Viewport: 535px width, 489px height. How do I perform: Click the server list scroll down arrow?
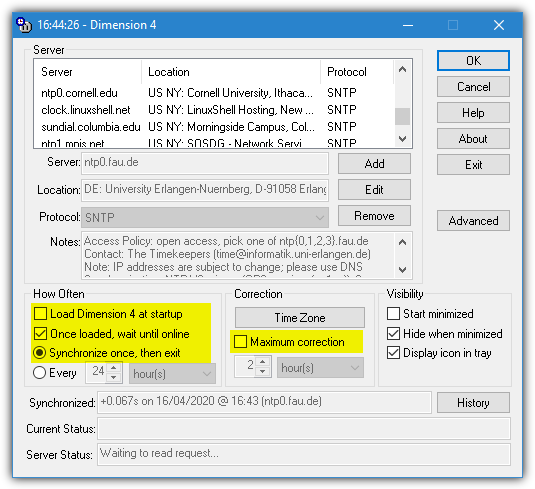coord(403,139)
